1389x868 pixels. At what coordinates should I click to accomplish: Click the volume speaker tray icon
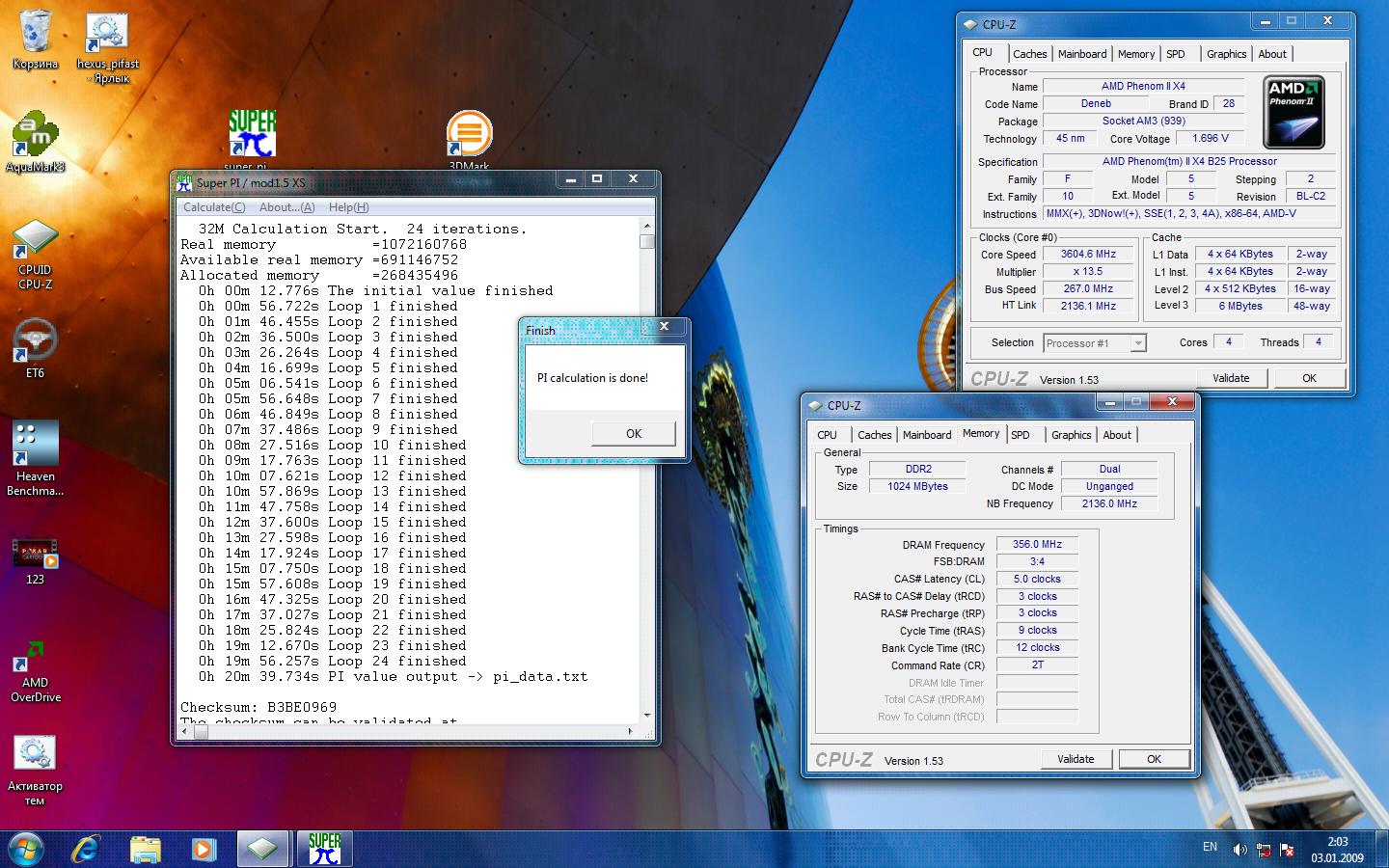coord(1239,850)
